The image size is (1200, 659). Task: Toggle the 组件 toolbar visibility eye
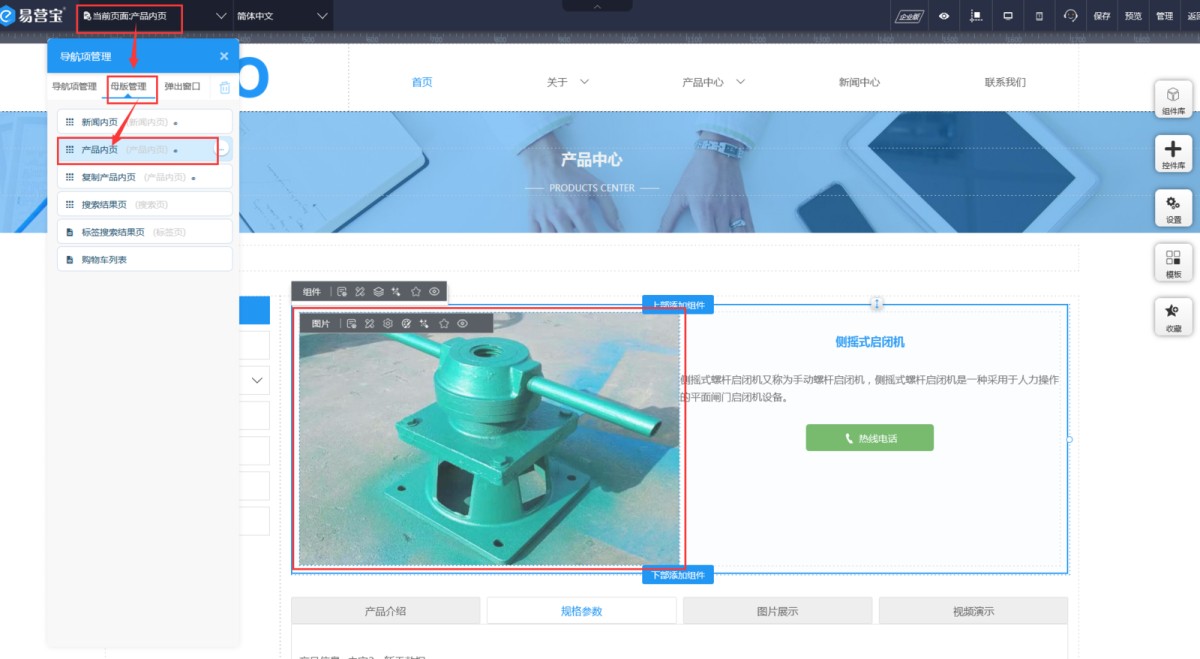pos(434,292)
